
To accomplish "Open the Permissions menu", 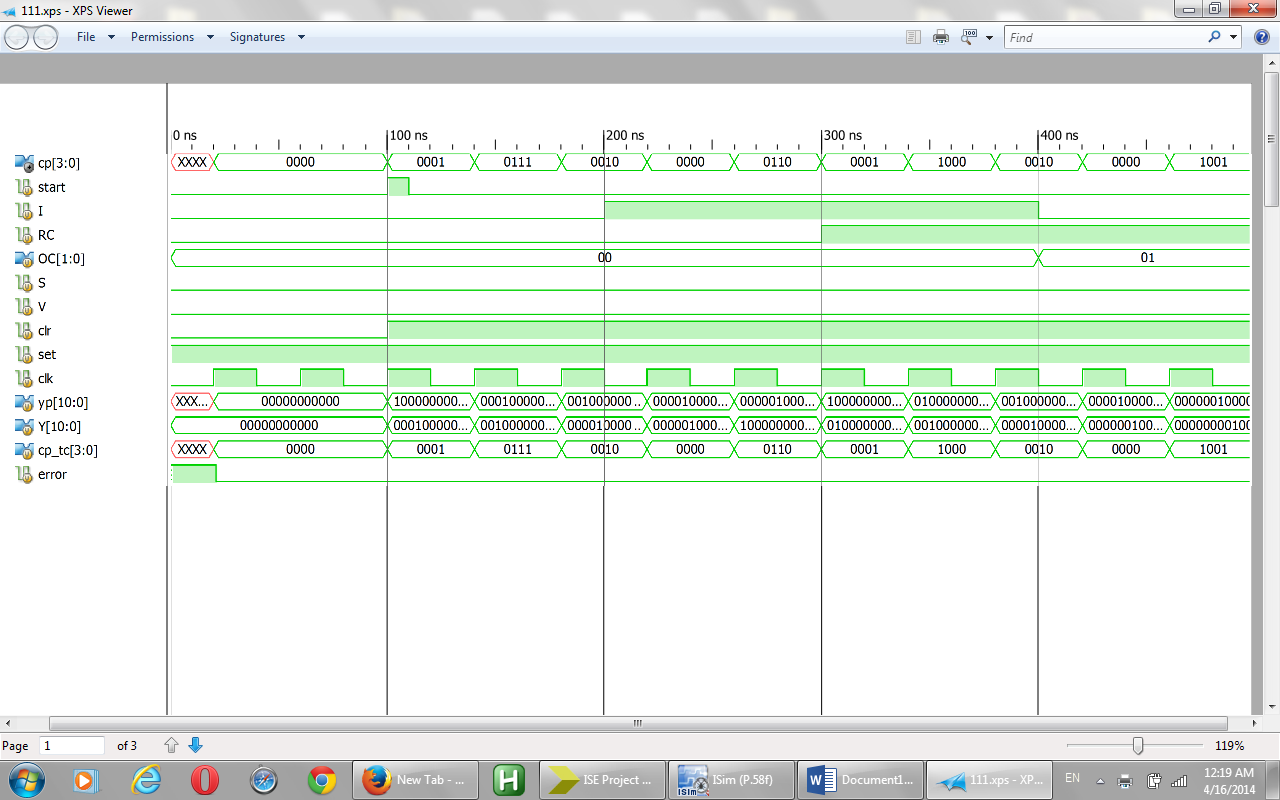I will click(x=162, y=36).
